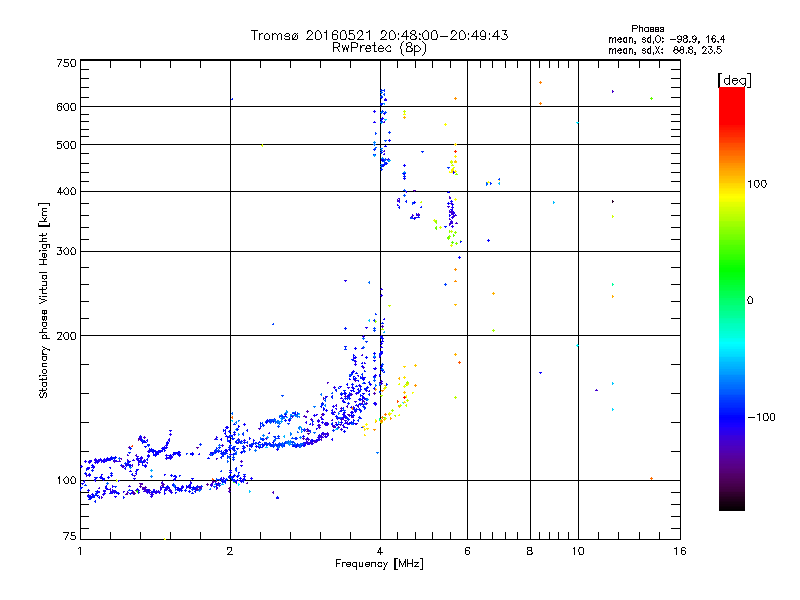This screenshot has width=800, height=600.
Task: Click the y-axis tick label '100'
Action: point(66,480)
